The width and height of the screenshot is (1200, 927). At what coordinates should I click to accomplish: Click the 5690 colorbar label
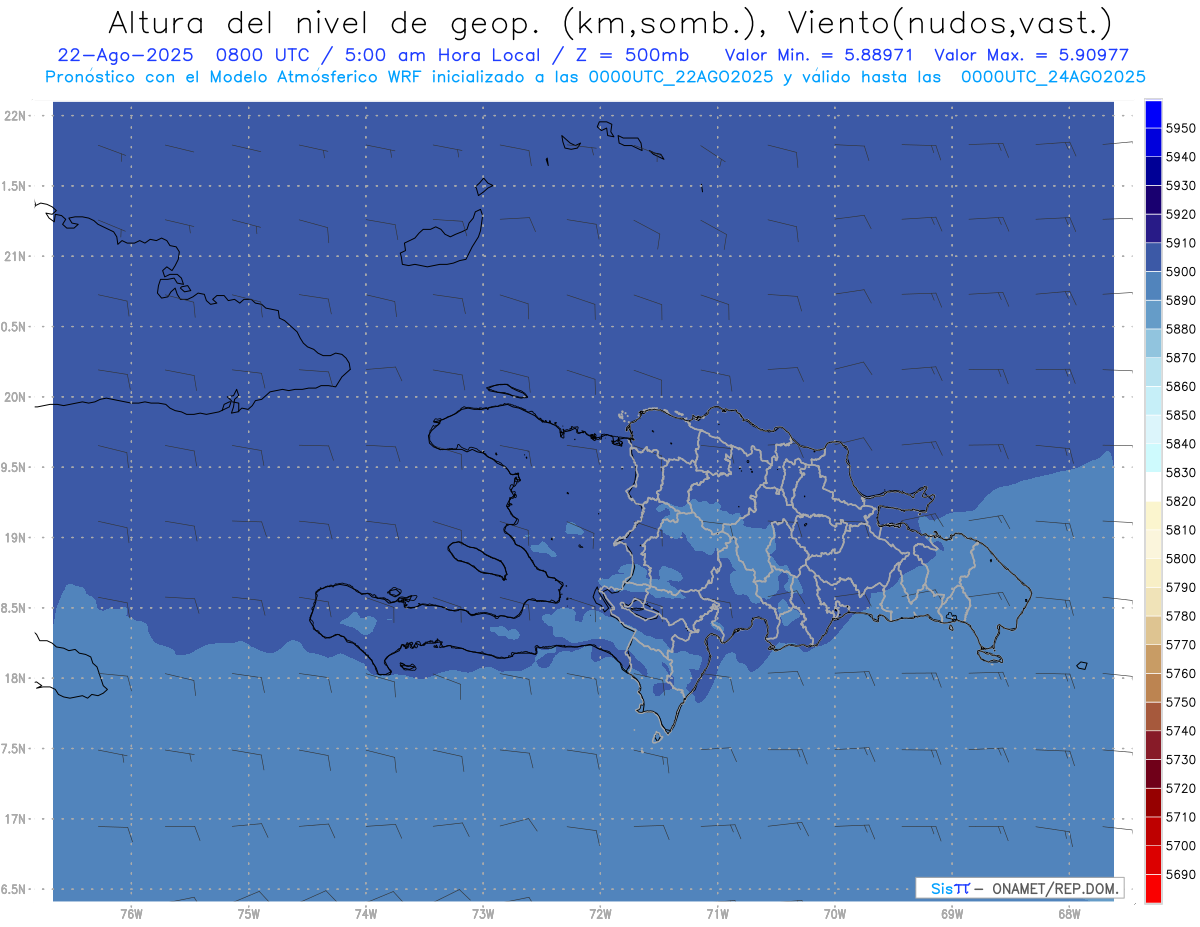(1181, 874)
